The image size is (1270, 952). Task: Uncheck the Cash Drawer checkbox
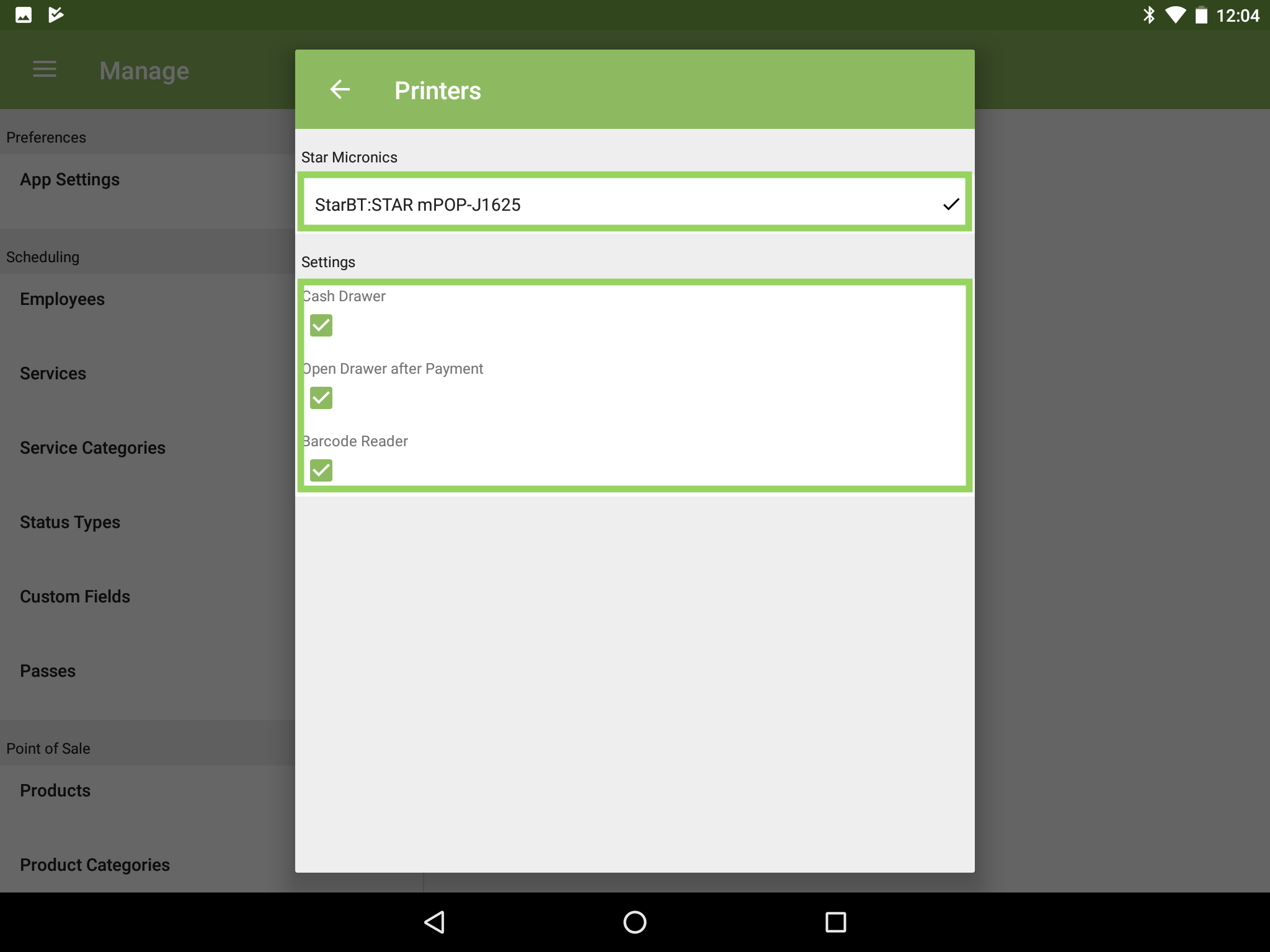tap(321, 325)
